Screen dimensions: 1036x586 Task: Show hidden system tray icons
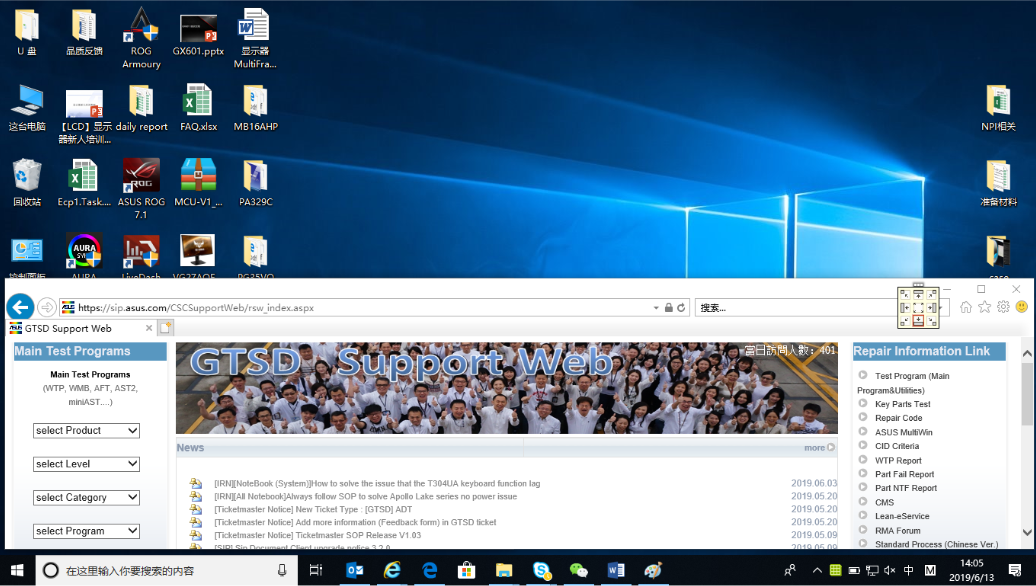click(817, 570)
